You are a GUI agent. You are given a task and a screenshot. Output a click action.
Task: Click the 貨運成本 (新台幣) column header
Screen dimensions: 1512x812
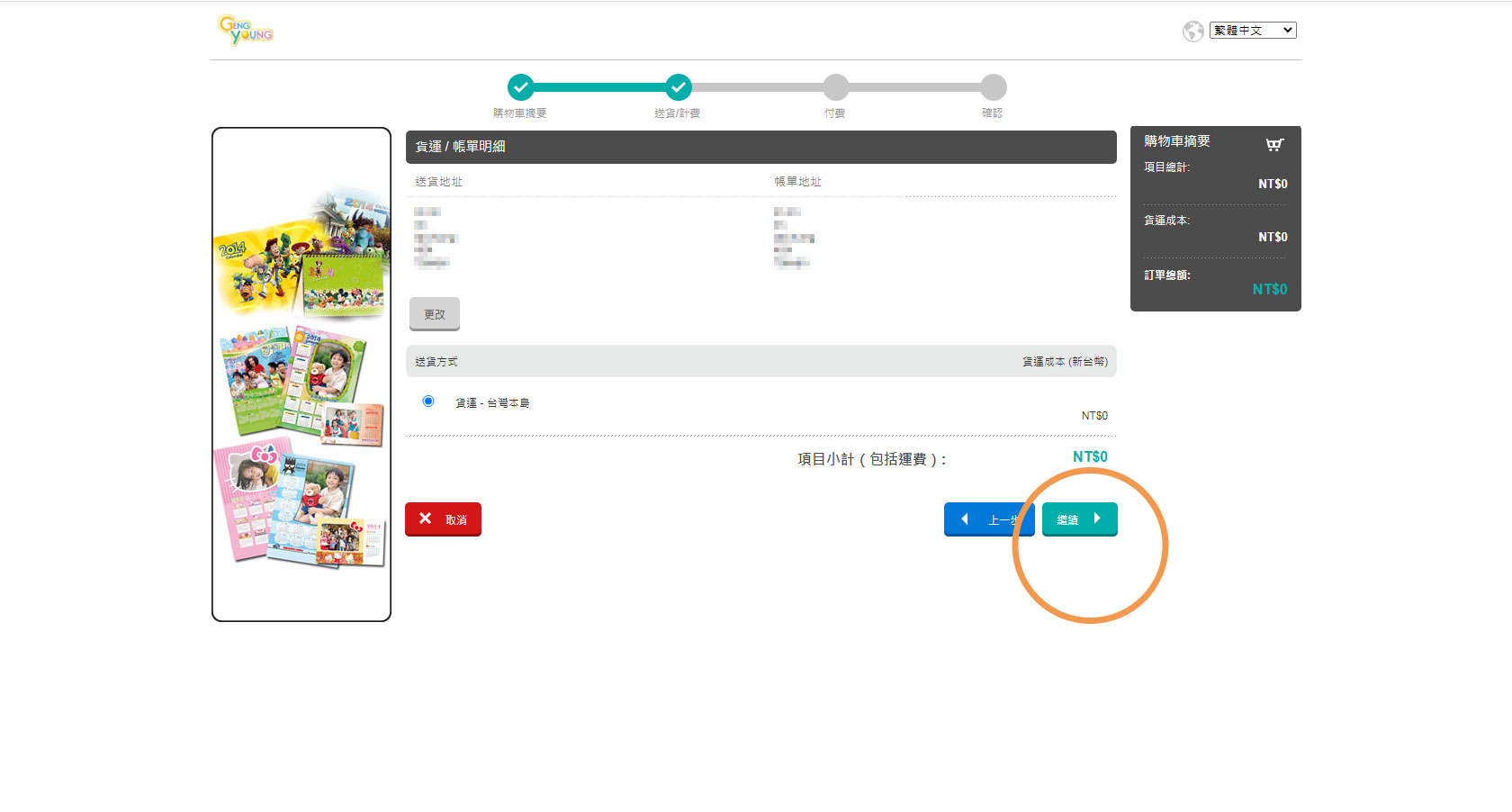1065,362
